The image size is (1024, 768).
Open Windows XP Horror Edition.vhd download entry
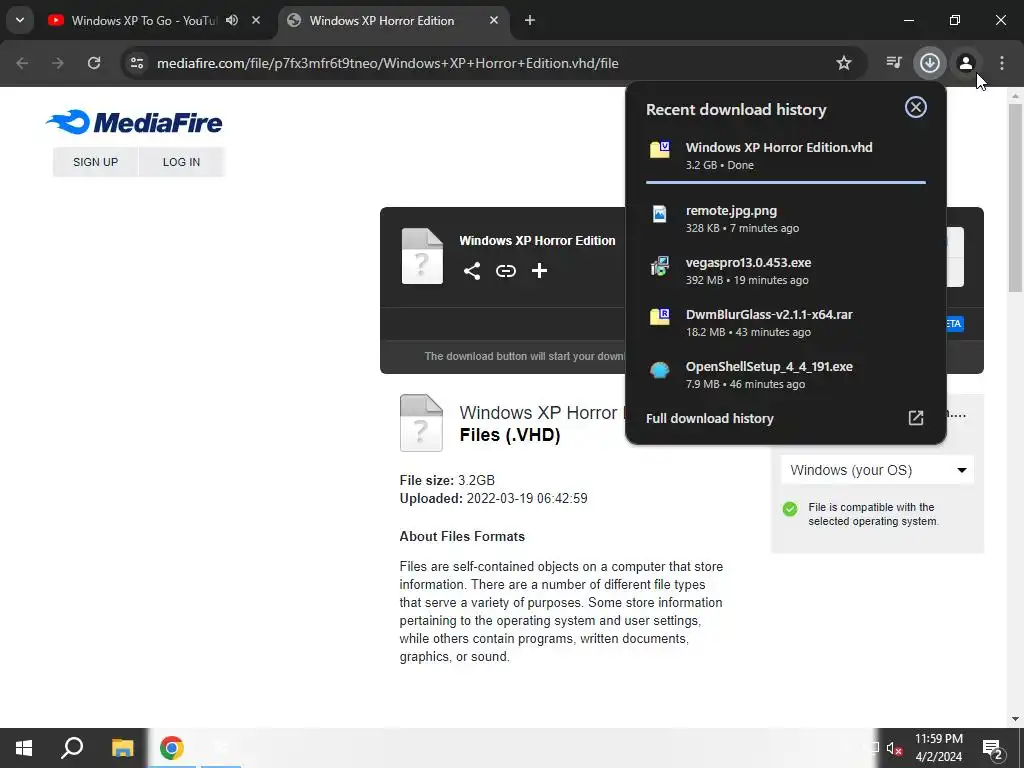point(786,155)
